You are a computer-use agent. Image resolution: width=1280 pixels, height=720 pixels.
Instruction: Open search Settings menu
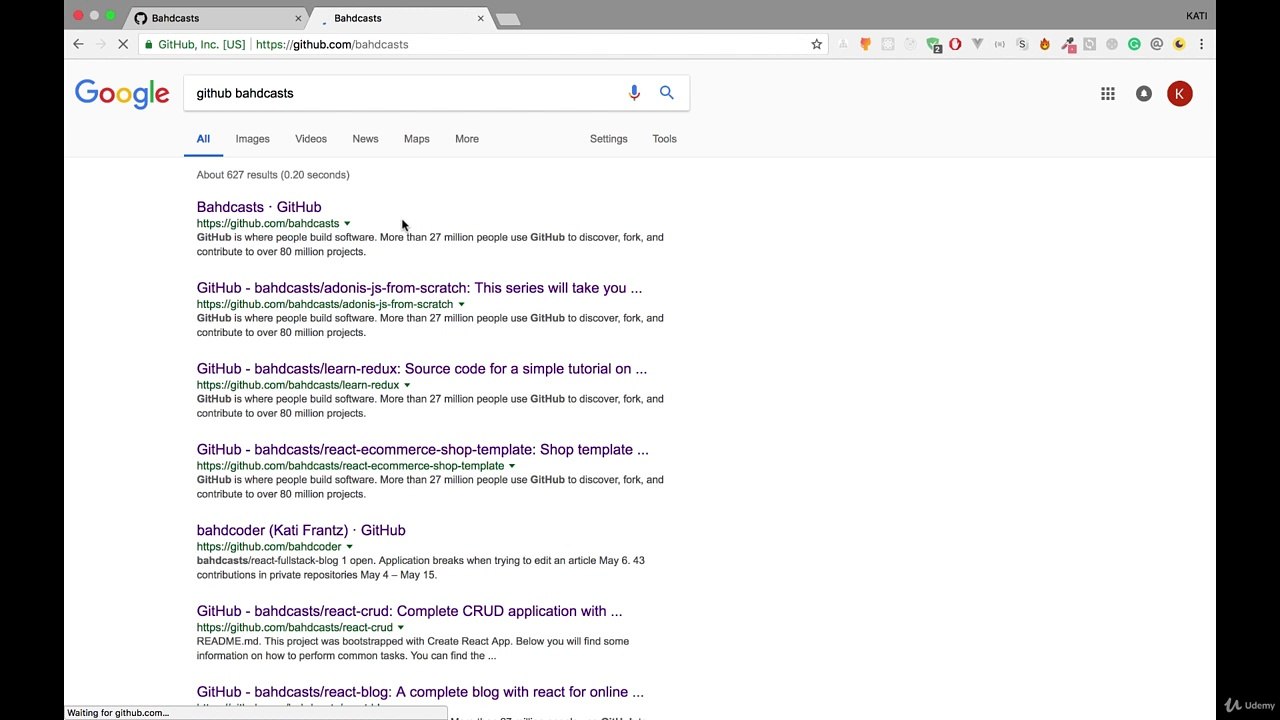609,139
